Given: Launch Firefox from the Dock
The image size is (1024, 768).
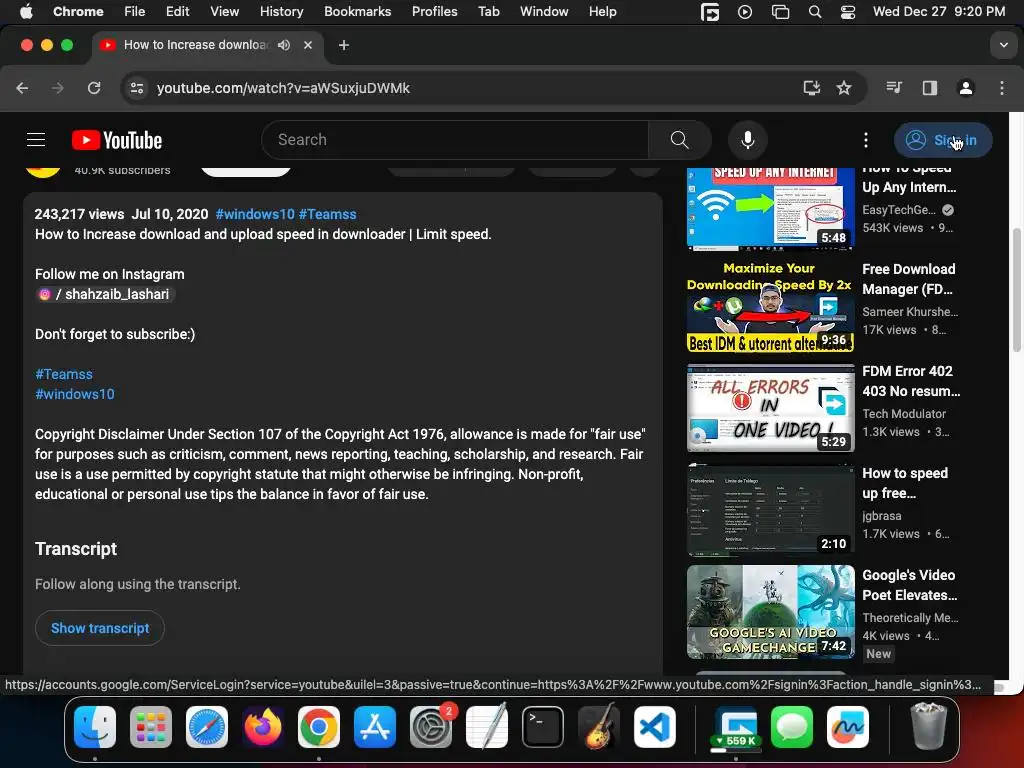Looking at the screenshot, I should (x=263, y=727).
